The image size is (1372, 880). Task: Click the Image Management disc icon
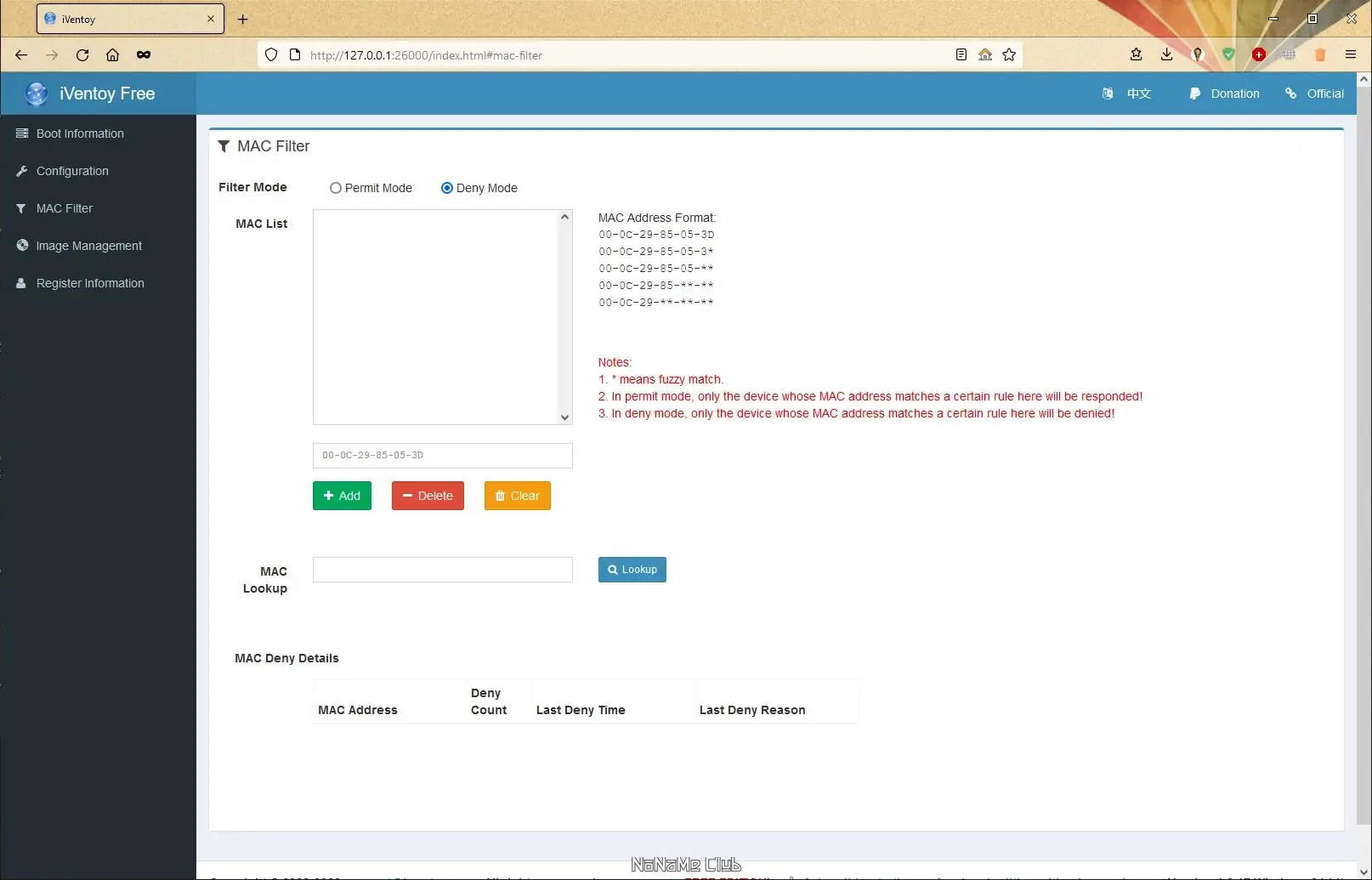pos(22,246)
